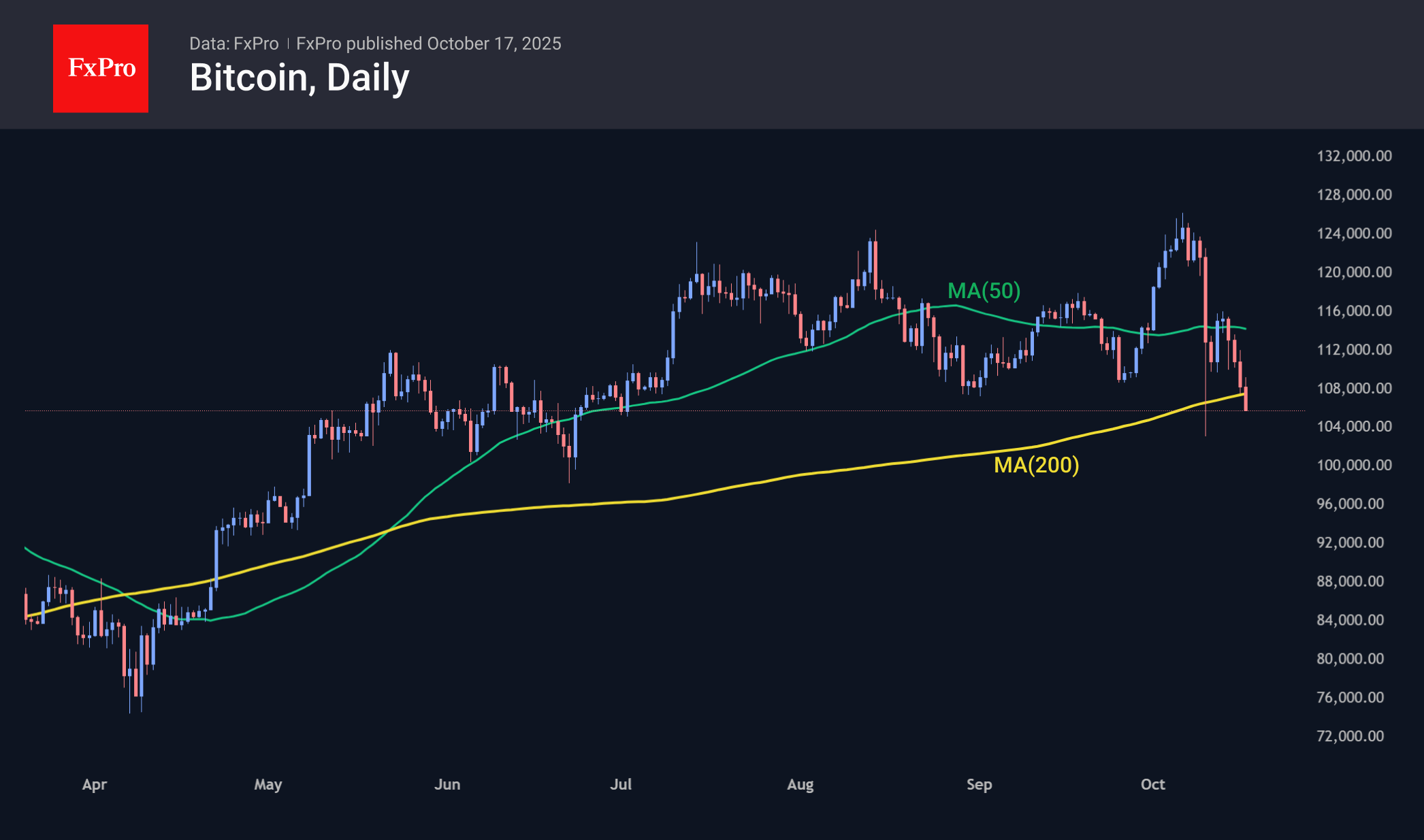Click the Bitcoin, Daily chart title
This screenshot has width=1424, height=840.
[x=300, y=78]
